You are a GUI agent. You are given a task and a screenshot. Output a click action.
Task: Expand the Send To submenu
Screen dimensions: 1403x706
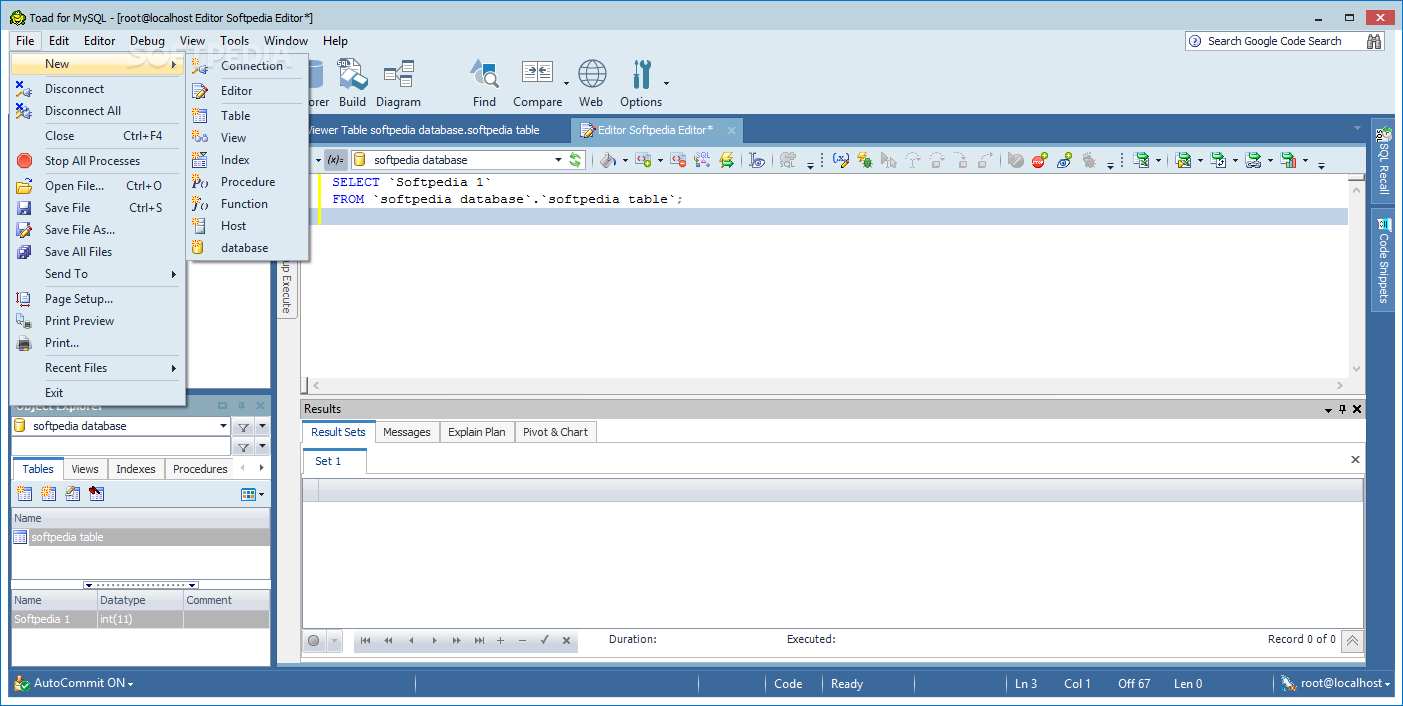tap(97, 274)
